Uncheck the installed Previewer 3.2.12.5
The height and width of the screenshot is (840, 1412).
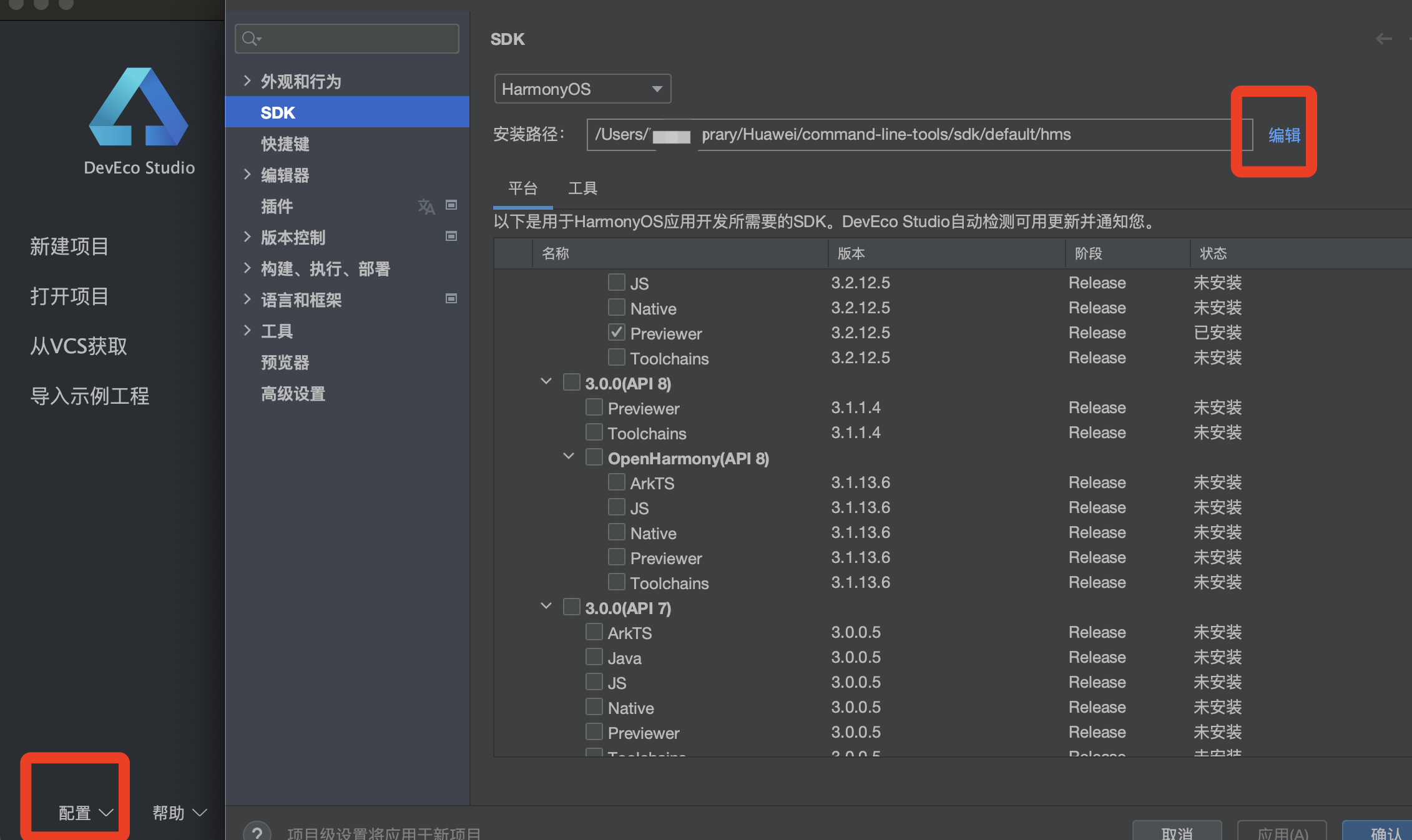click(x=616, y=331)
